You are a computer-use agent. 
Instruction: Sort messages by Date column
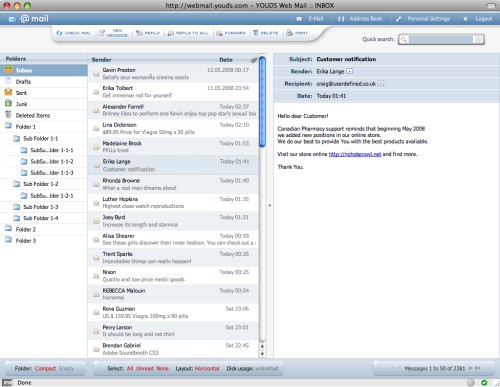226,60
